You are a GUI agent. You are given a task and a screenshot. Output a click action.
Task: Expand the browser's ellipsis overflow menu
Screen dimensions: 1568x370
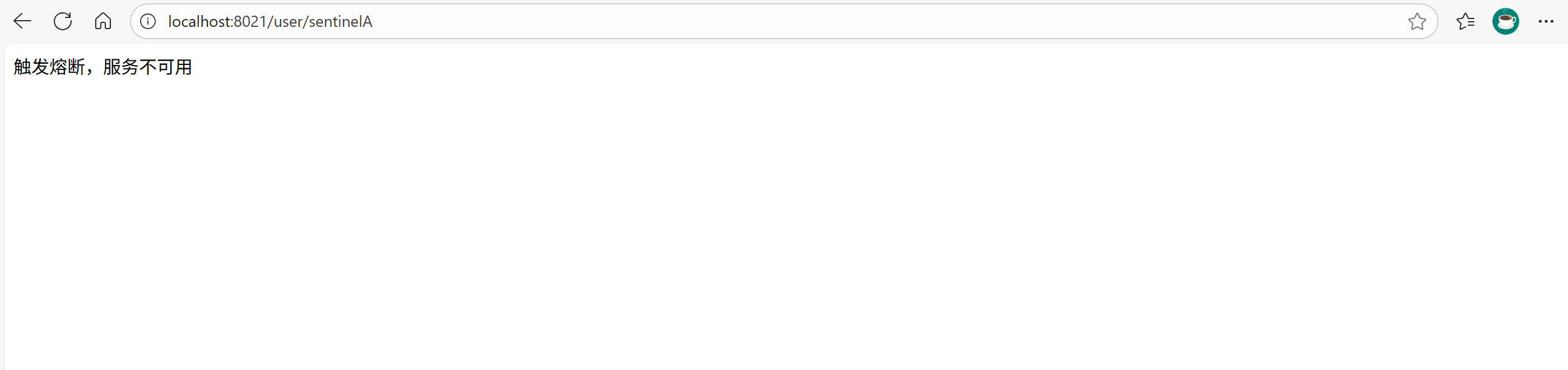click(1546, 21)
